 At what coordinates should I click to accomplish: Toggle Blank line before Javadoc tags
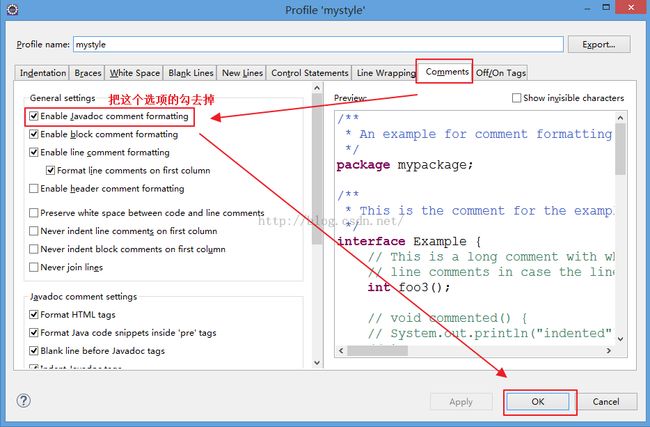[34, 351]
